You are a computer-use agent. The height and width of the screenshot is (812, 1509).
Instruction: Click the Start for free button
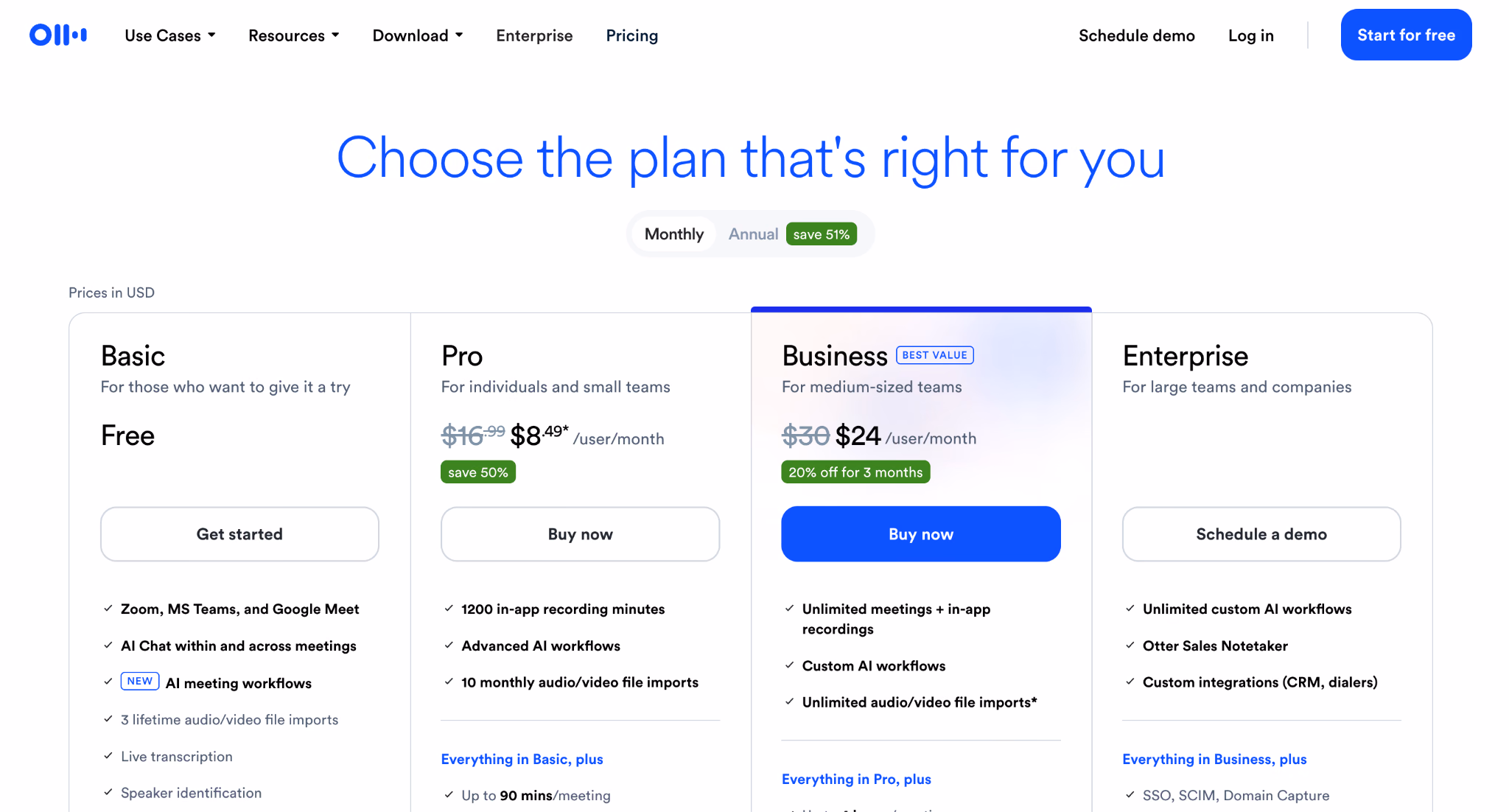pyautogui.click(x=1406, y=35)
